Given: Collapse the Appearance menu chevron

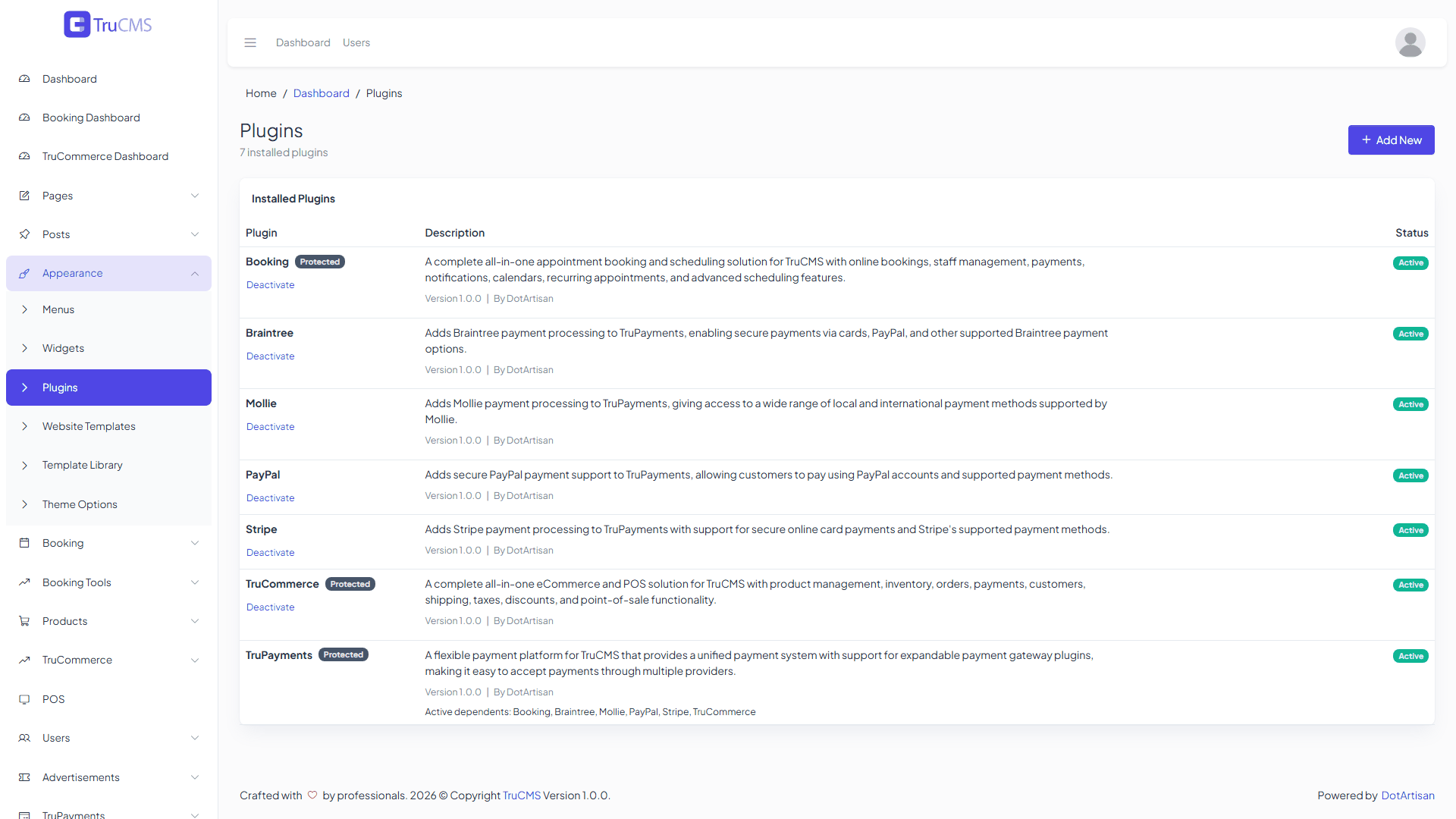Looking at the screenshot, I should click(x=195, y=273).
